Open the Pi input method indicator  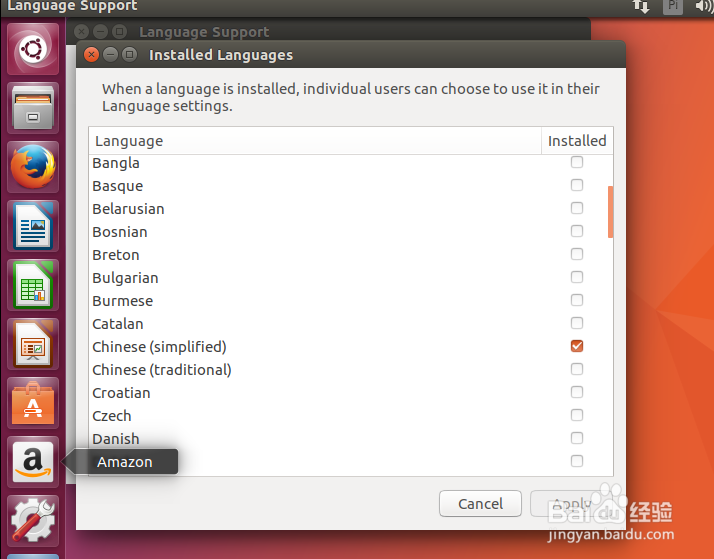pos(673,6)
